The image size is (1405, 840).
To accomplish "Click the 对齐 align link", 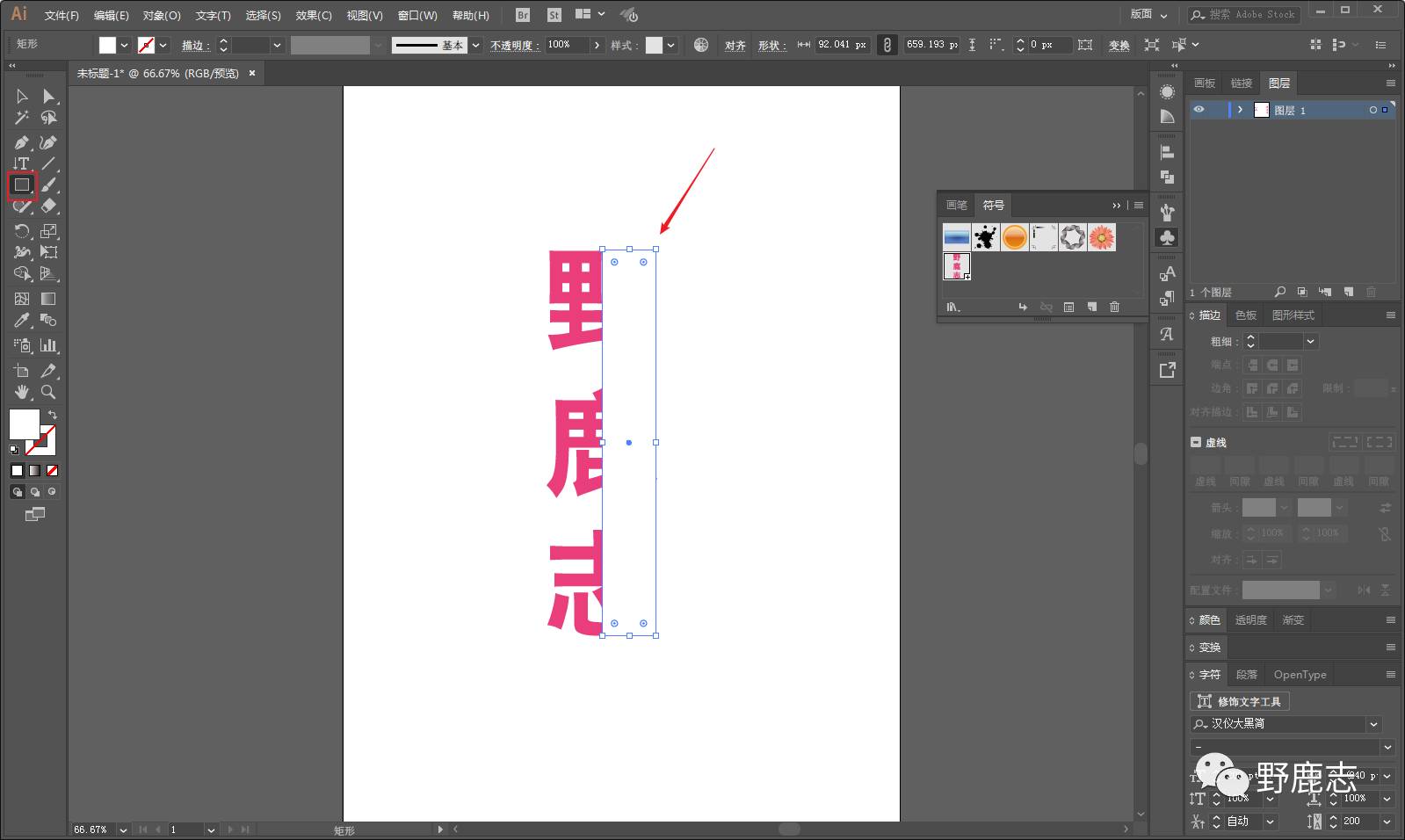I will [735, 45].
